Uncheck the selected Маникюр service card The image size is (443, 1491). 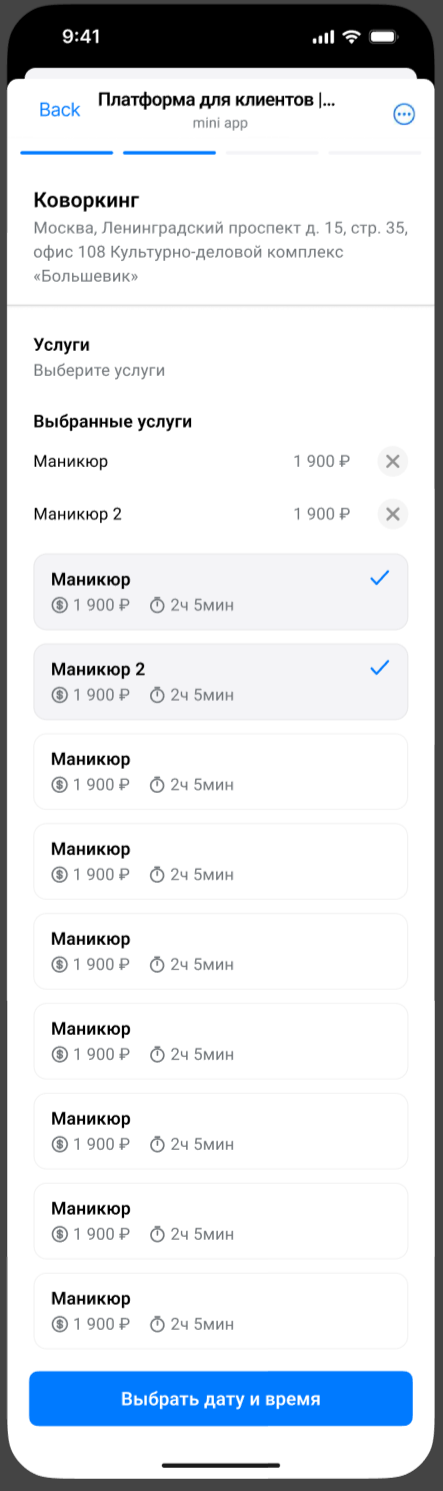tap(221, 592)
